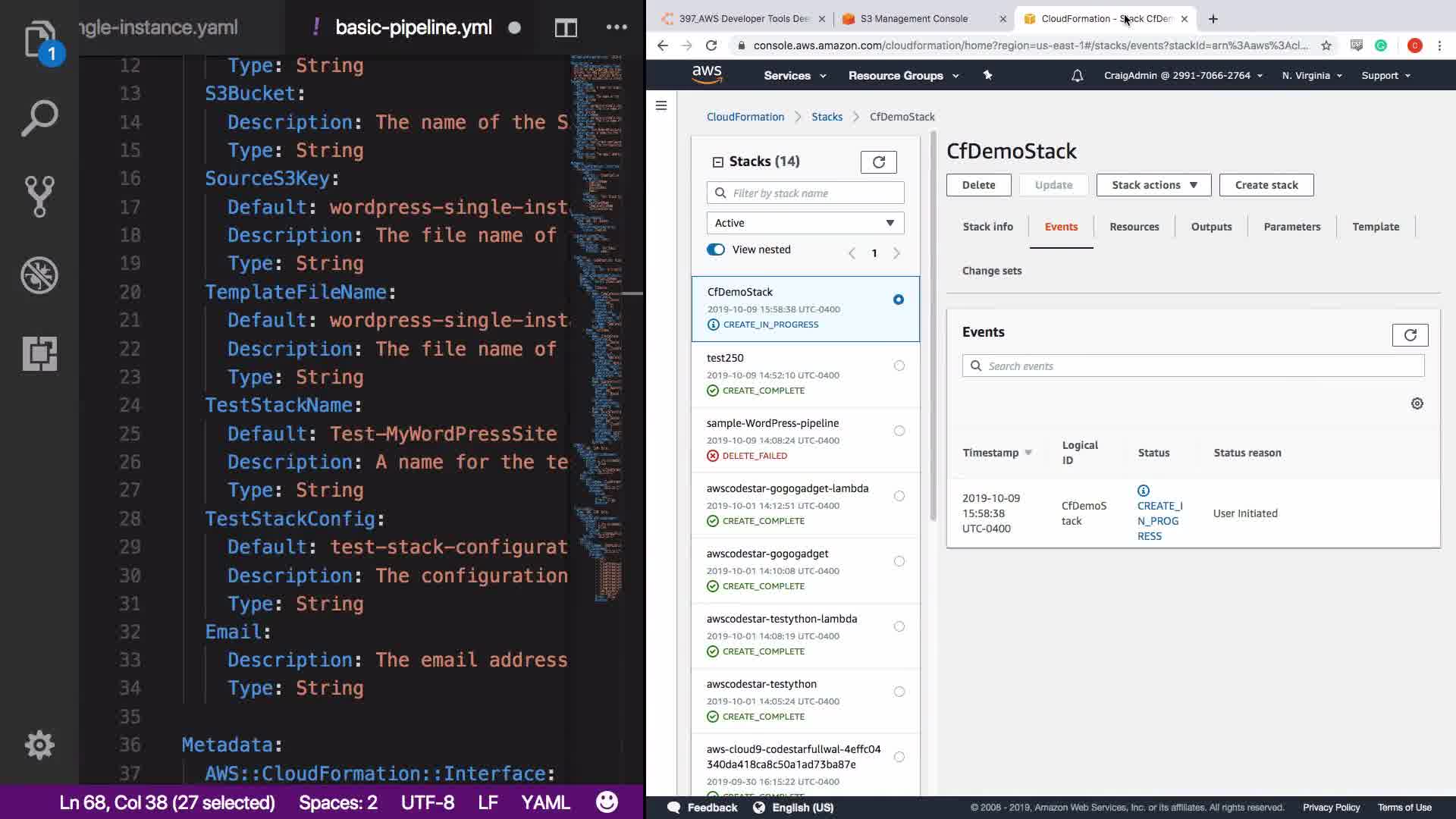The width and height of the screenshot is (1456, 819).
Task: Expand the Stack actions dropdown
Action: (1153, 185)
